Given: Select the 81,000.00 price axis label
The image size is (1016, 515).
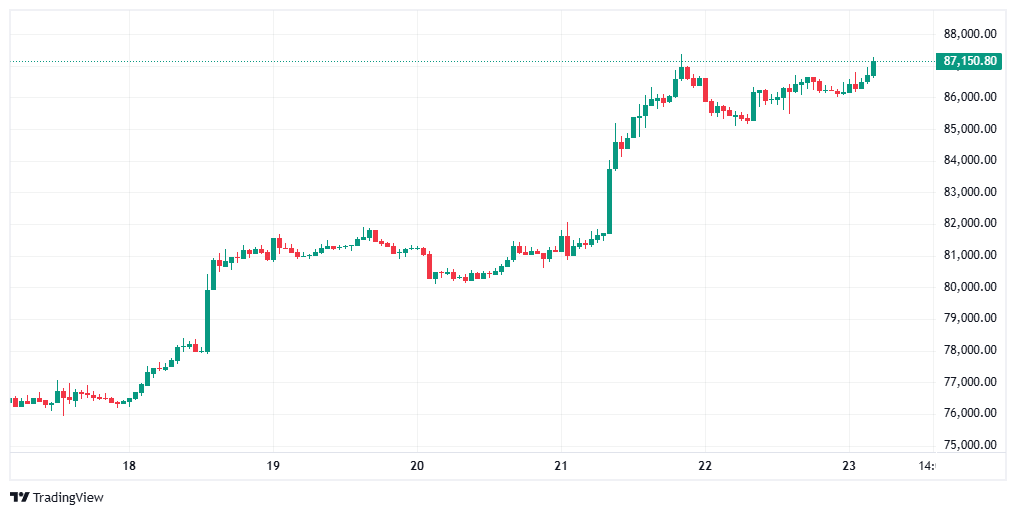Looking at the screenshot, I should point(970,255).
